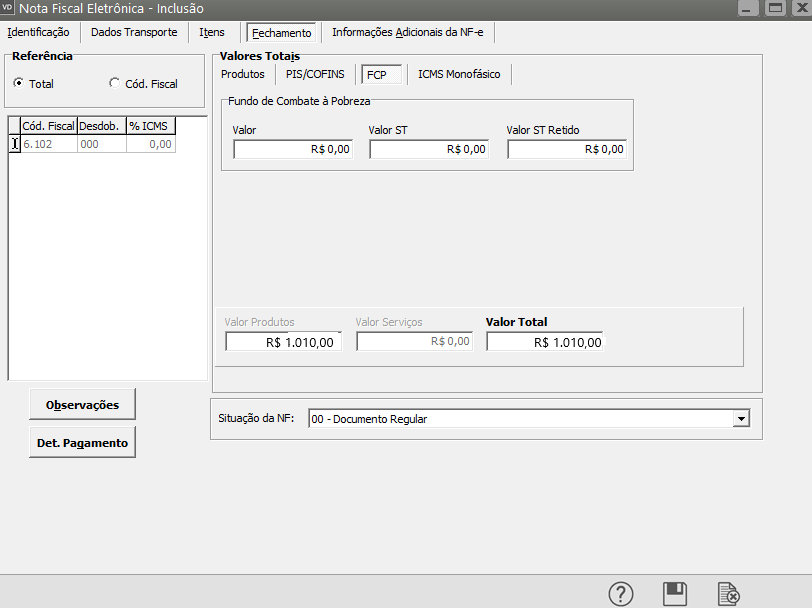Click the FCP Valor ST input field
Viewport: 812px width, 608px height.
pos(429,149)
